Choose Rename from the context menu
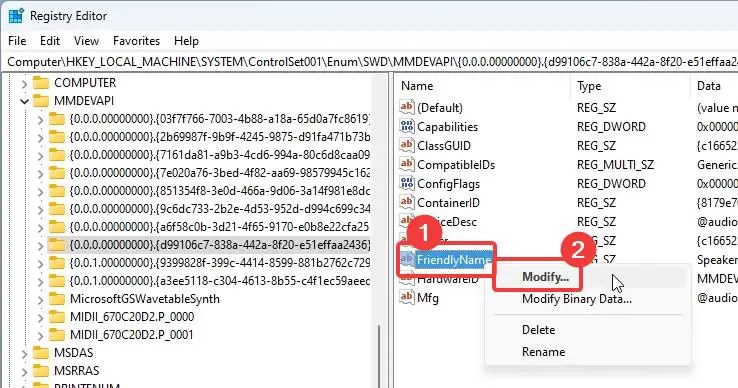Screen dimensions: 738x388 (x=543, y=352)
